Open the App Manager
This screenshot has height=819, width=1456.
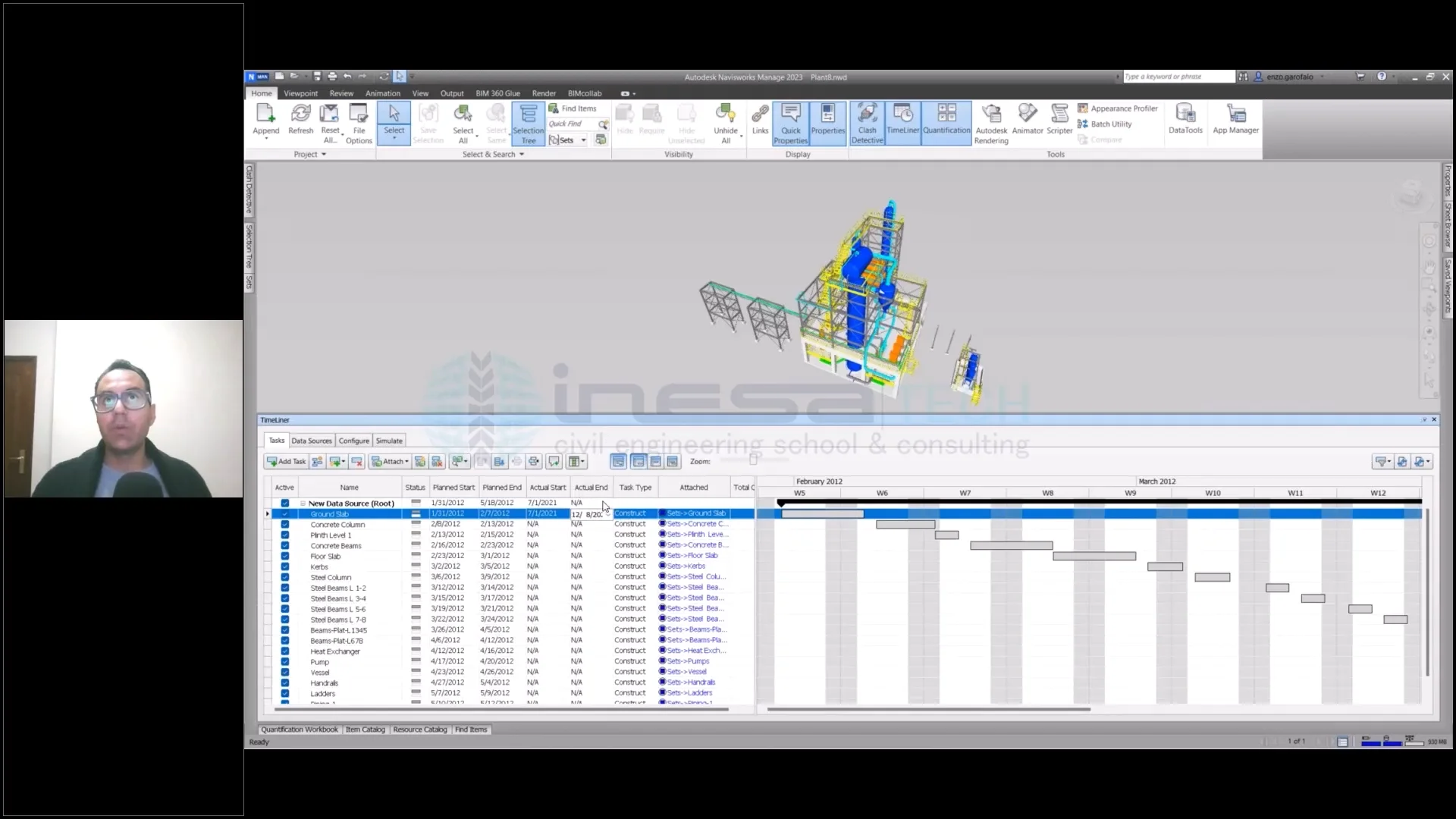click(x=1235, y=119)
